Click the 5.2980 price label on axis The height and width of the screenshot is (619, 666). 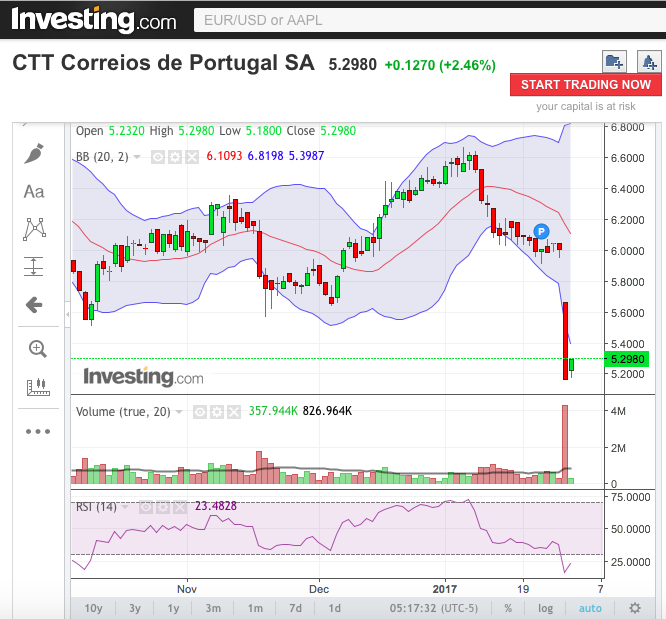tap(627, 359)
